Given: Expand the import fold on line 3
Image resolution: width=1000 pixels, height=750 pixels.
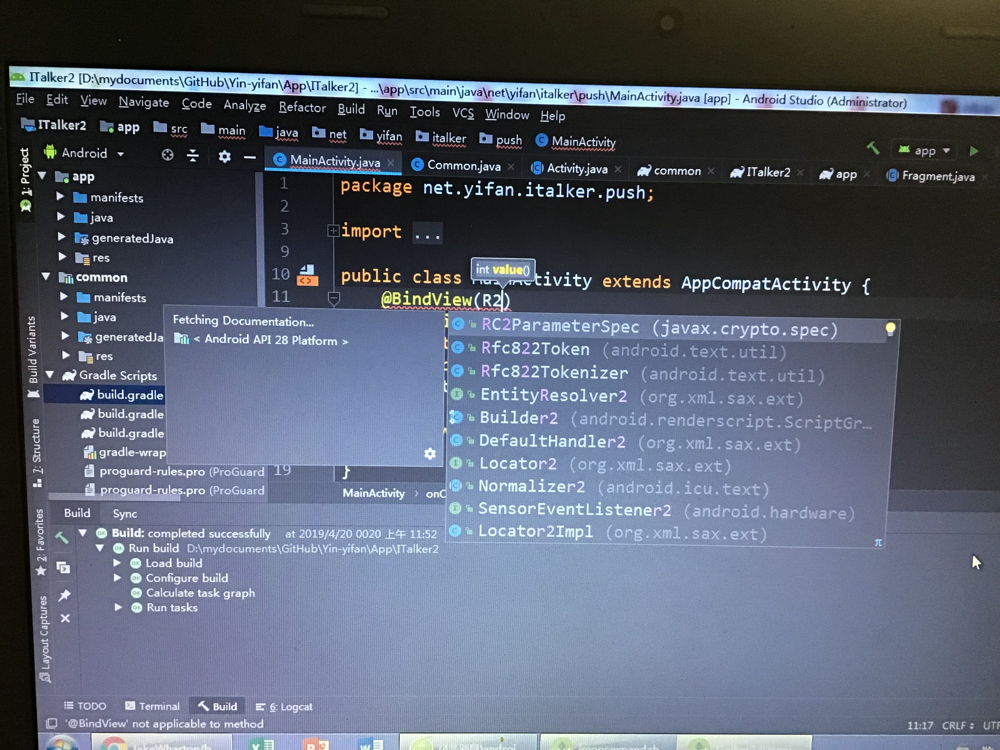Looking at the screenshot, I should [333, 230].
